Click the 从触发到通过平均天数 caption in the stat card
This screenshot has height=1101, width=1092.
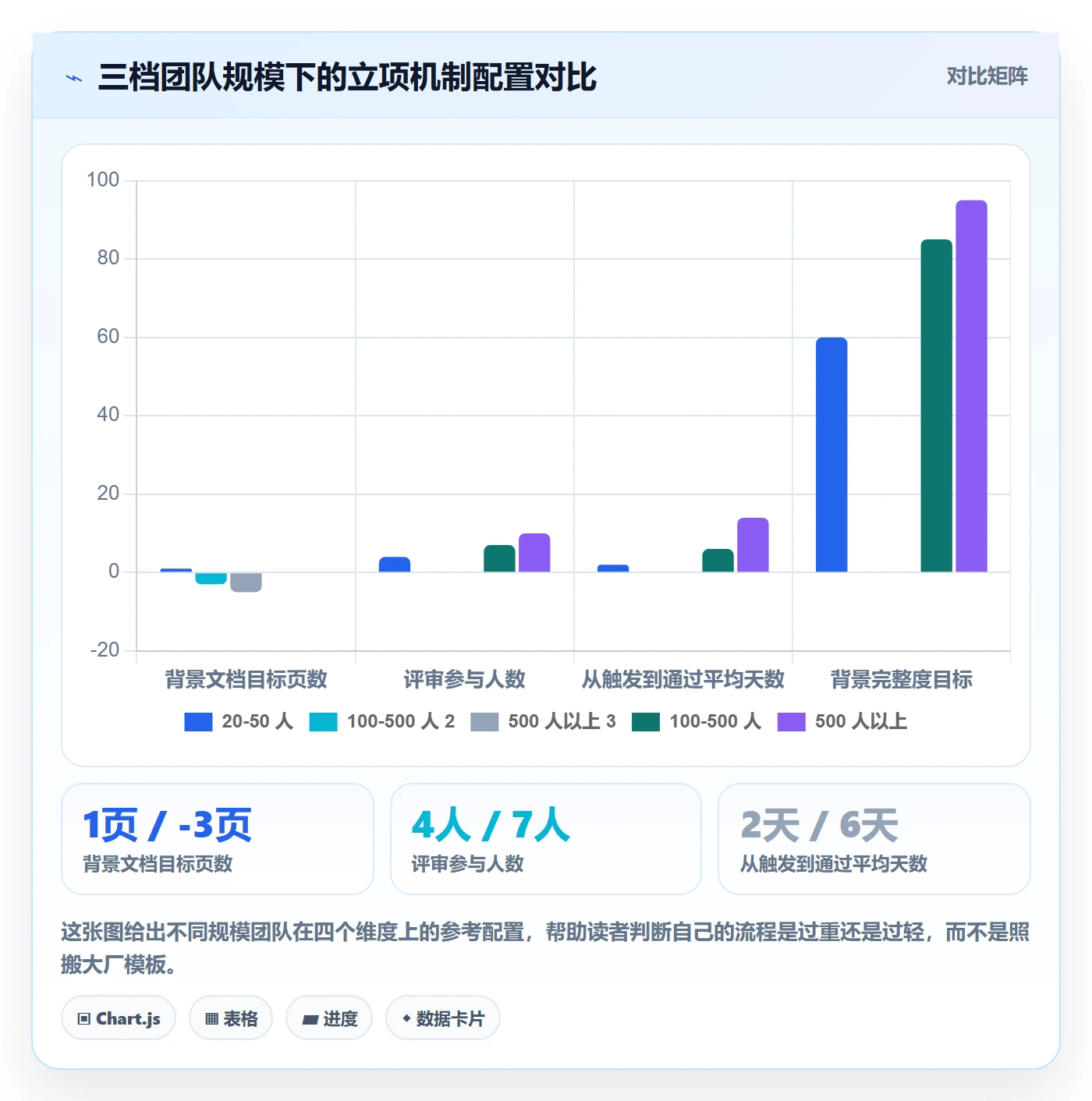833,864
